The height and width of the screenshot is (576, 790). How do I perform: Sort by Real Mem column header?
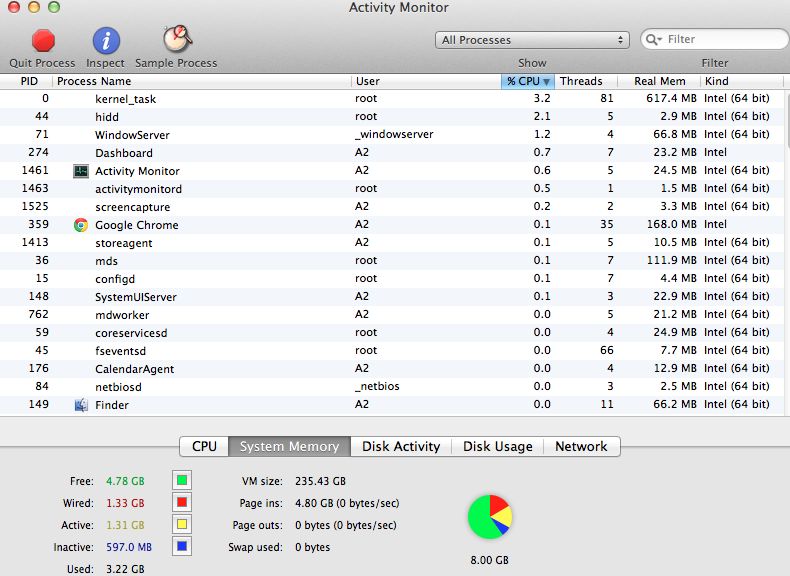click(x=659, y=81)
